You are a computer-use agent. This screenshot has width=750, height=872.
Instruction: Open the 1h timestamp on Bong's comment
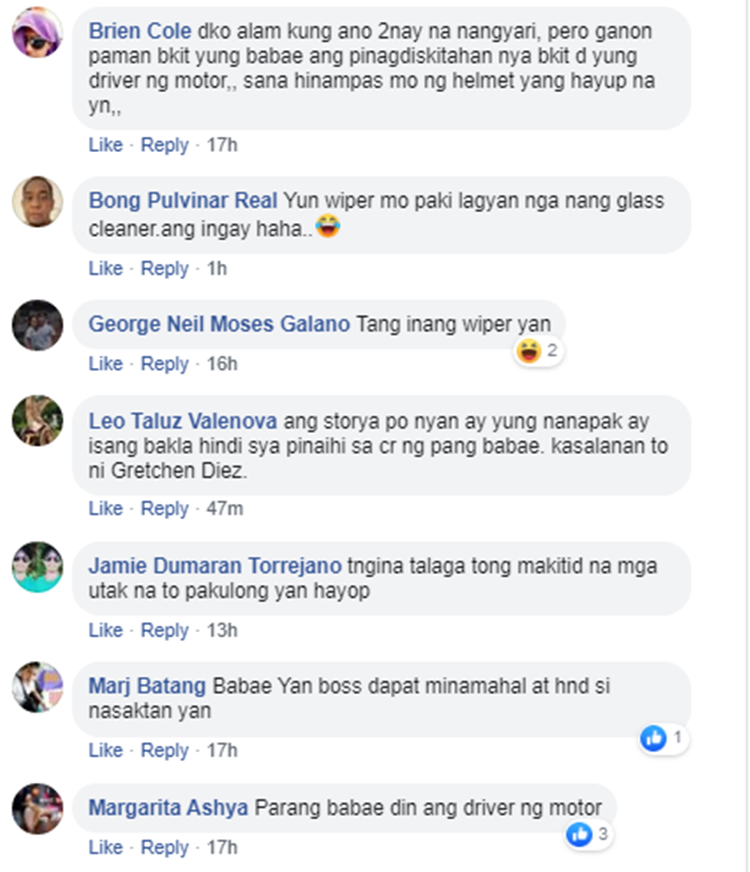[x=217, y=269]
